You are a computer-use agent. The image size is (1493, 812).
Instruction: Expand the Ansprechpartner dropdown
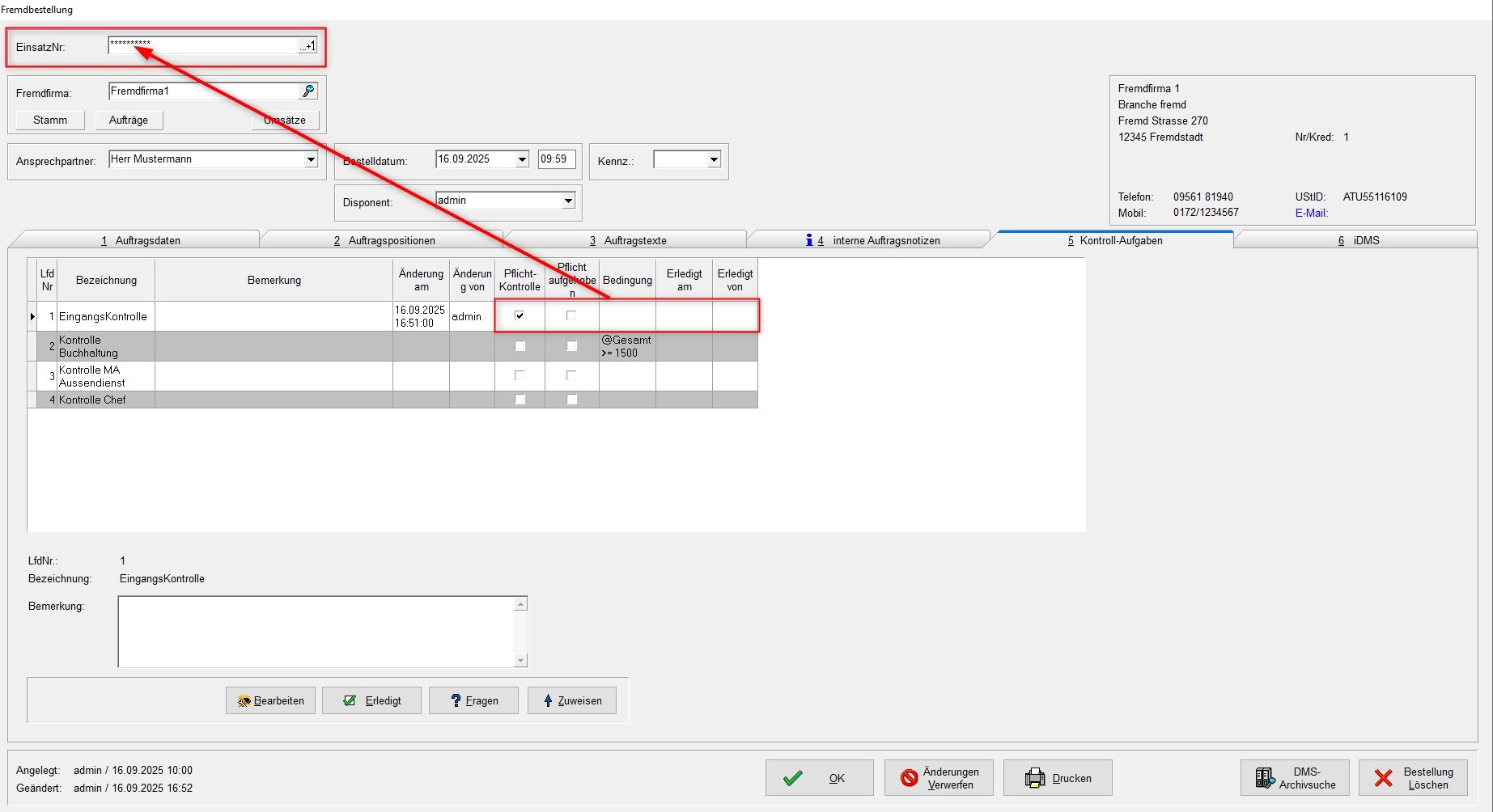311,159
